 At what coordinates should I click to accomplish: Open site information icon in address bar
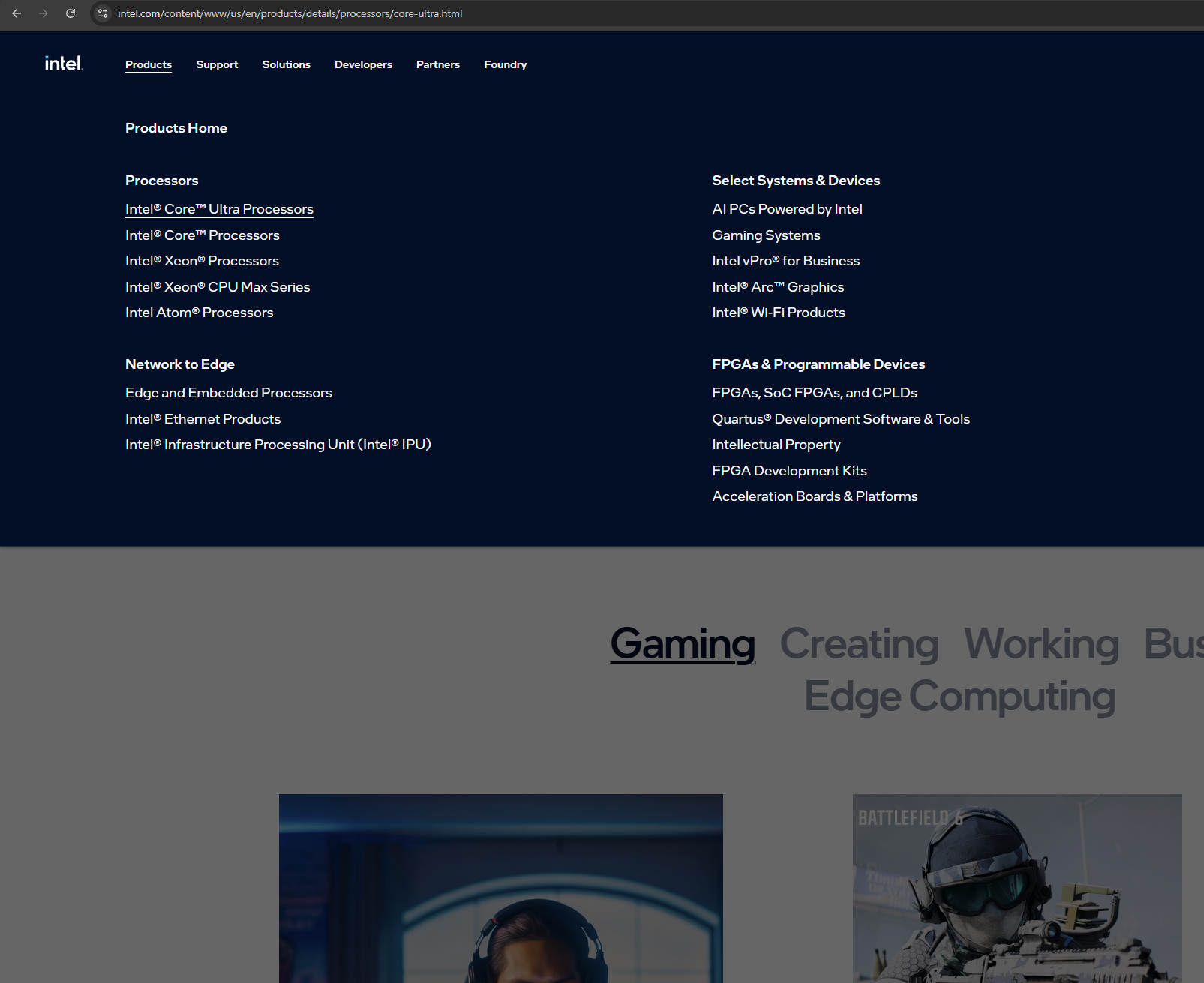(103, 13)
